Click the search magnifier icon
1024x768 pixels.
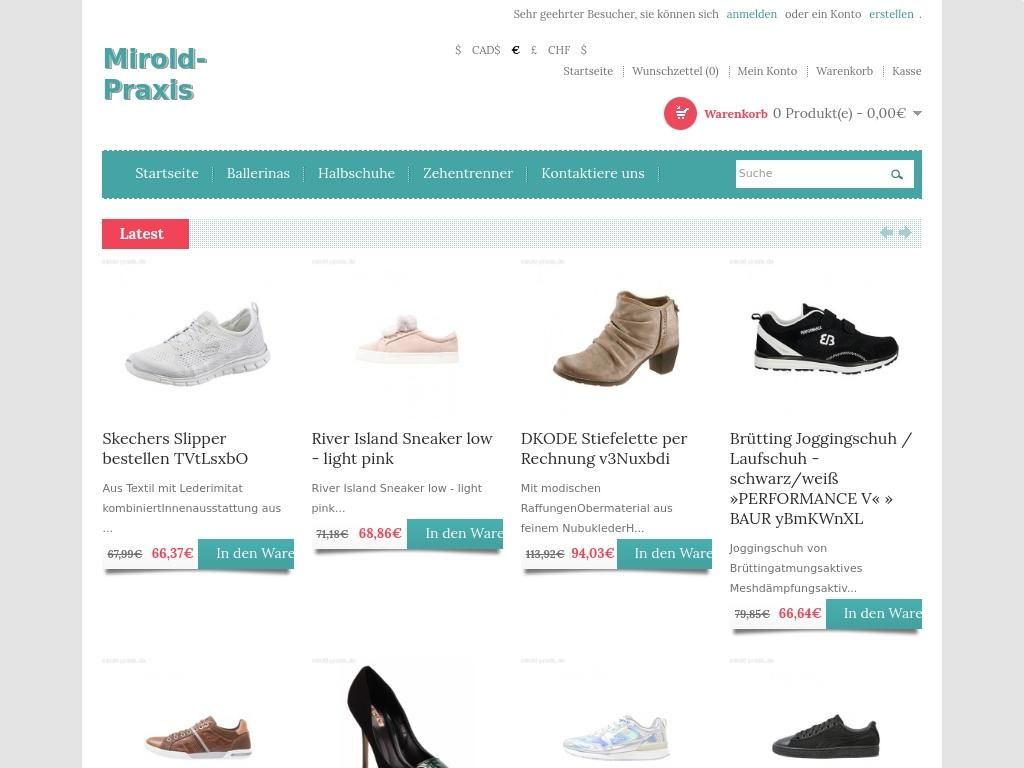(897, 174)
